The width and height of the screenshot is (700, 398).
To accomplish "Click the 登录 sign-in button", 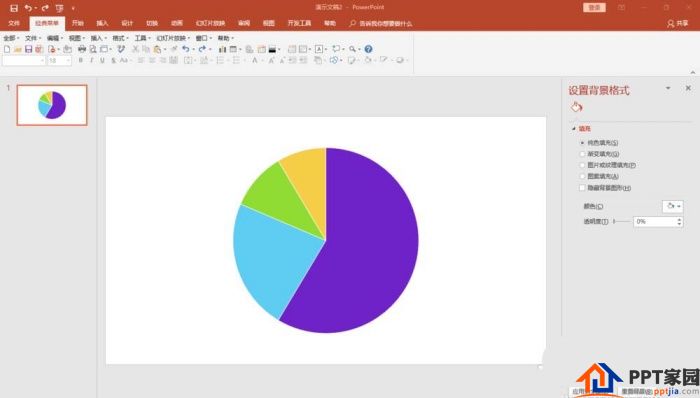I will click(594, 8).
